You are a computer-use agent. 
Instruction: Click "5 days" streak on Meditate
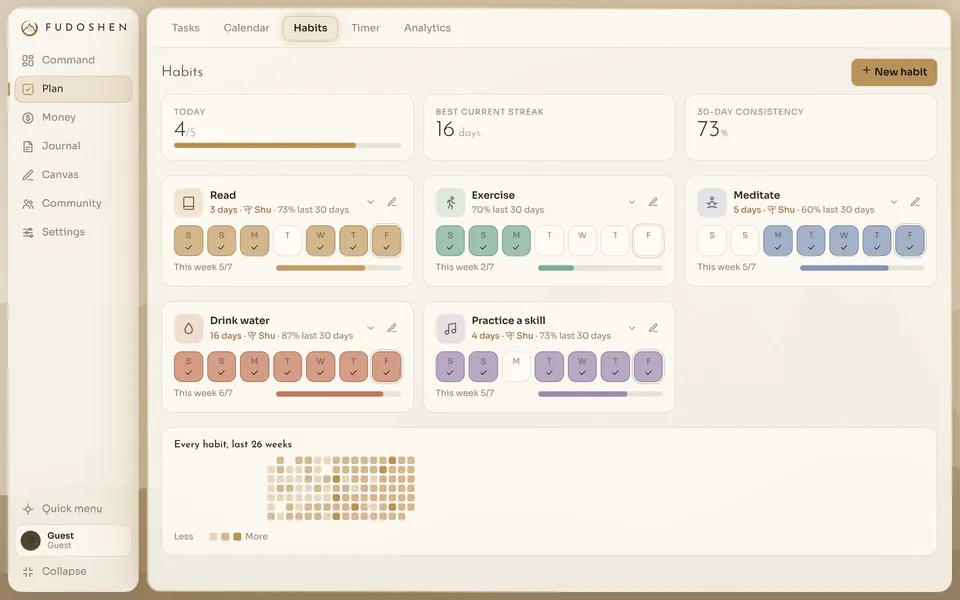[x=748, y=210]
